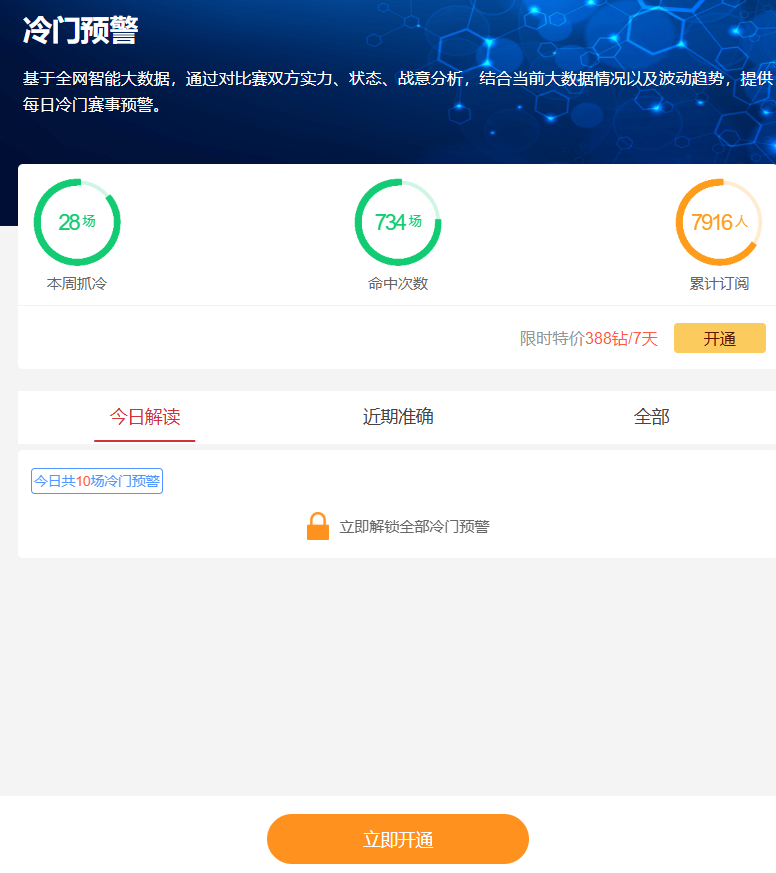Screen dimensions: 776x873
Task: Click the green 28场 progress ring
Action: point(77,222)
